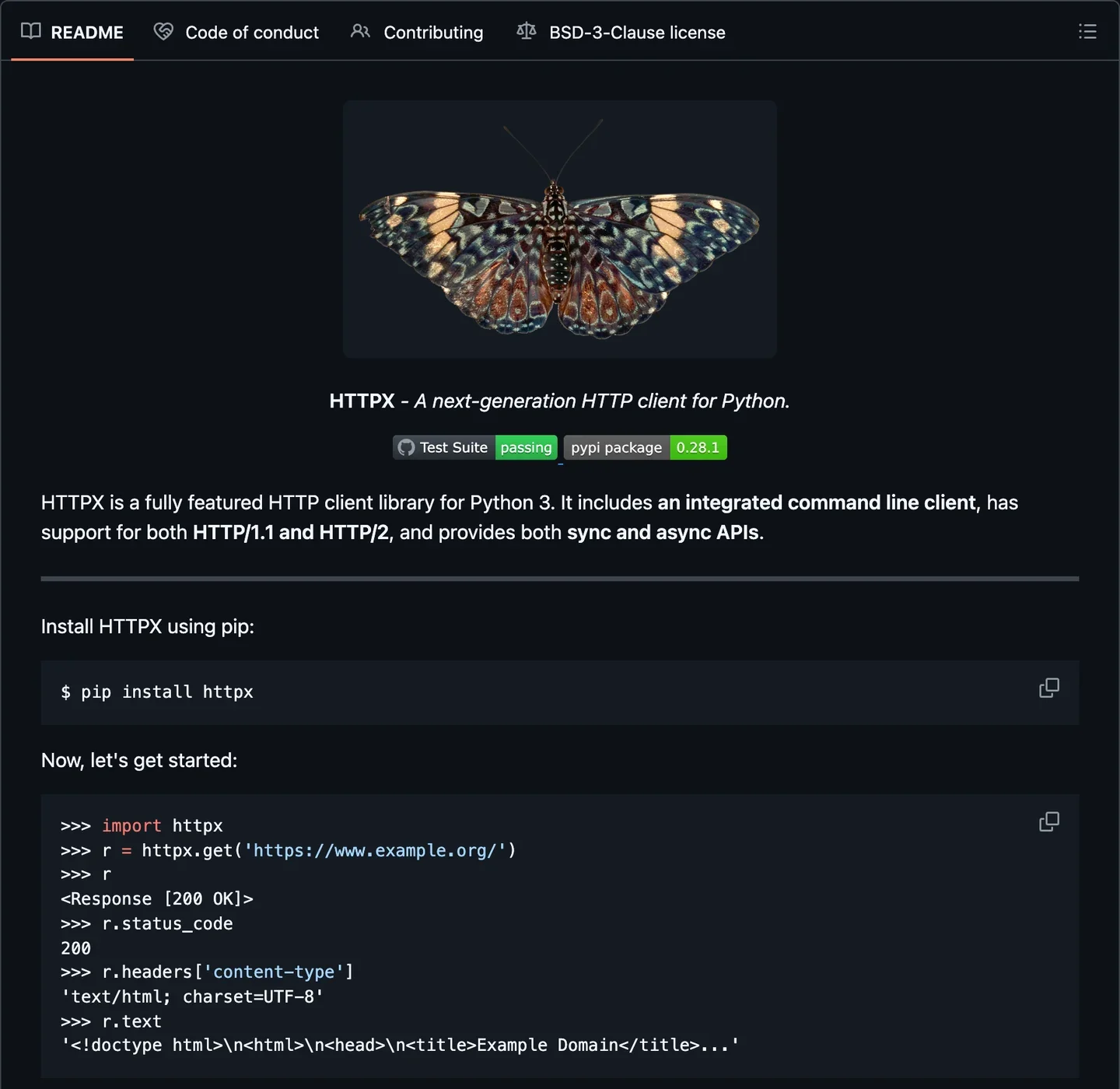Image resolution: width=1120 pixels, height=1089 pixels.
Task: Click the bold HTTPX title text
Action: (362, 401)
